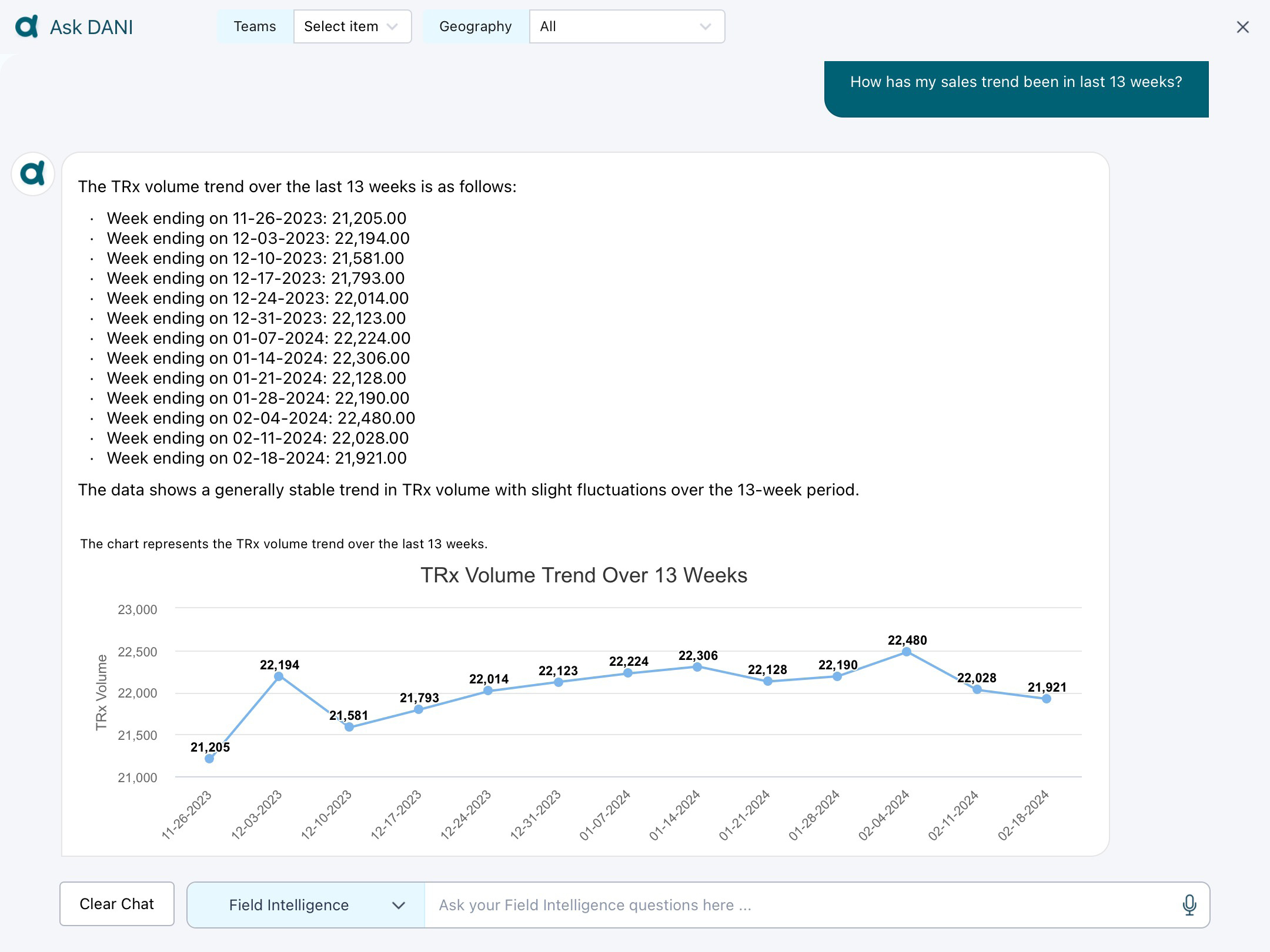Close the Ask DANI panel

tap(1242, 27)
